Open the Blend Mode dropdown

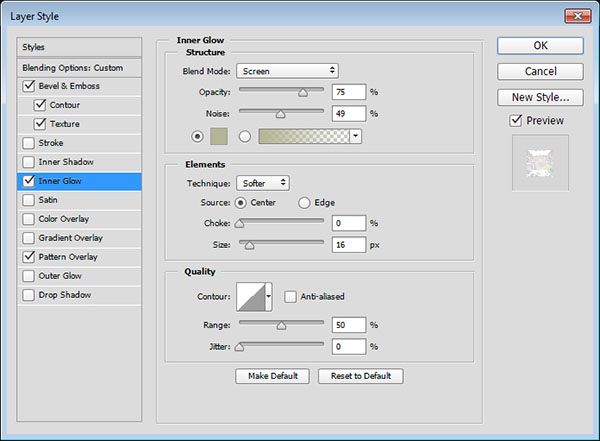pyautogui.click(x=287, y=71)
